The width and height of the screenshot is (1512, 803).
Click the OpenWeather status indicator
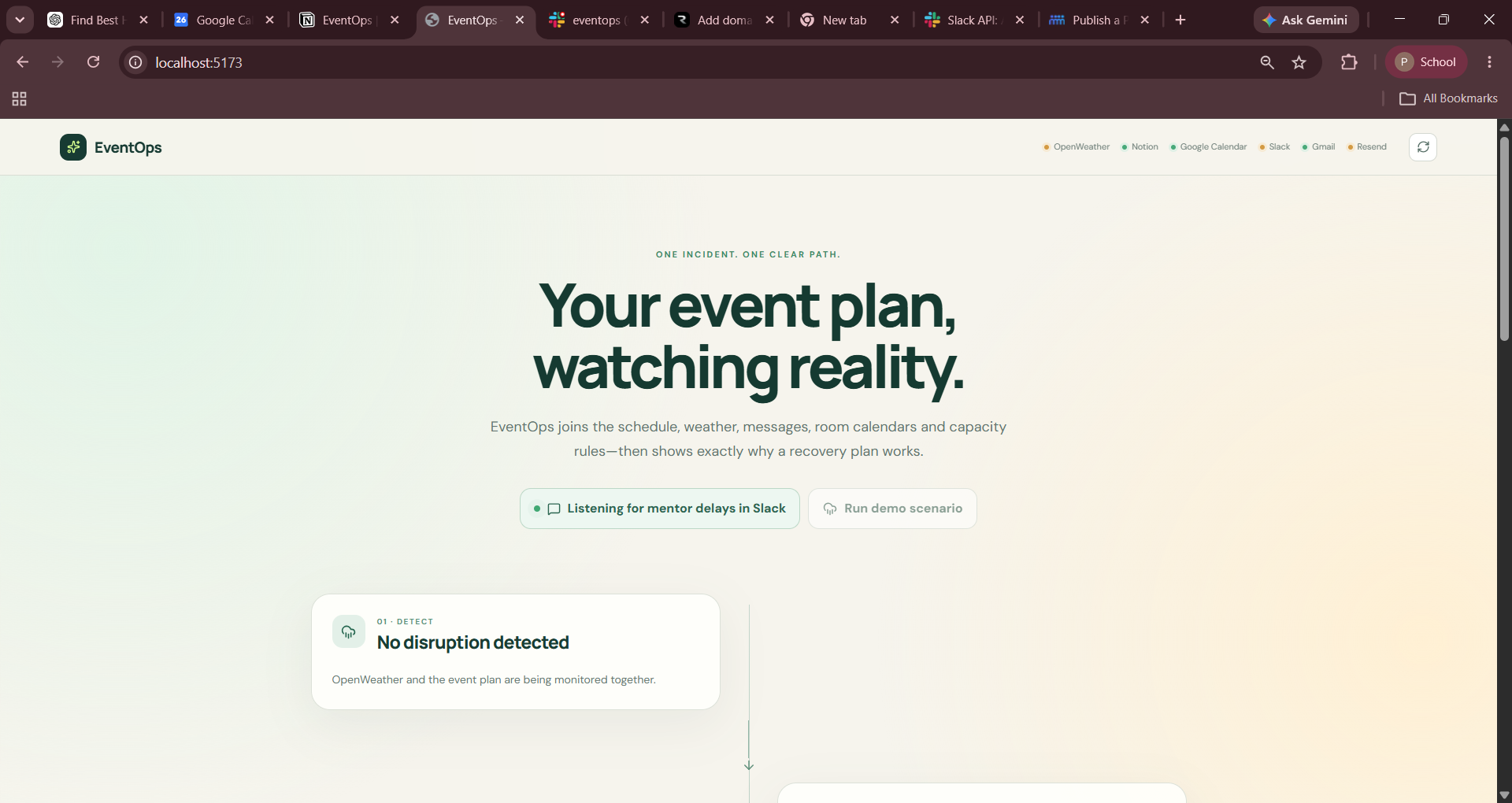(x=1077, y=147)
